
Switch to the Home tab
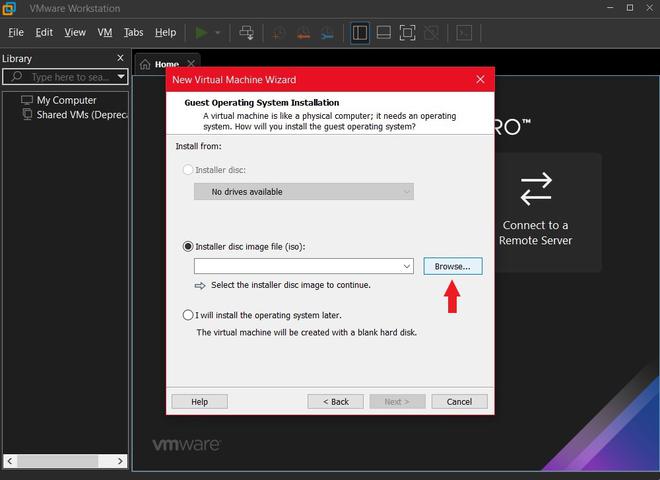coord(167,64)
